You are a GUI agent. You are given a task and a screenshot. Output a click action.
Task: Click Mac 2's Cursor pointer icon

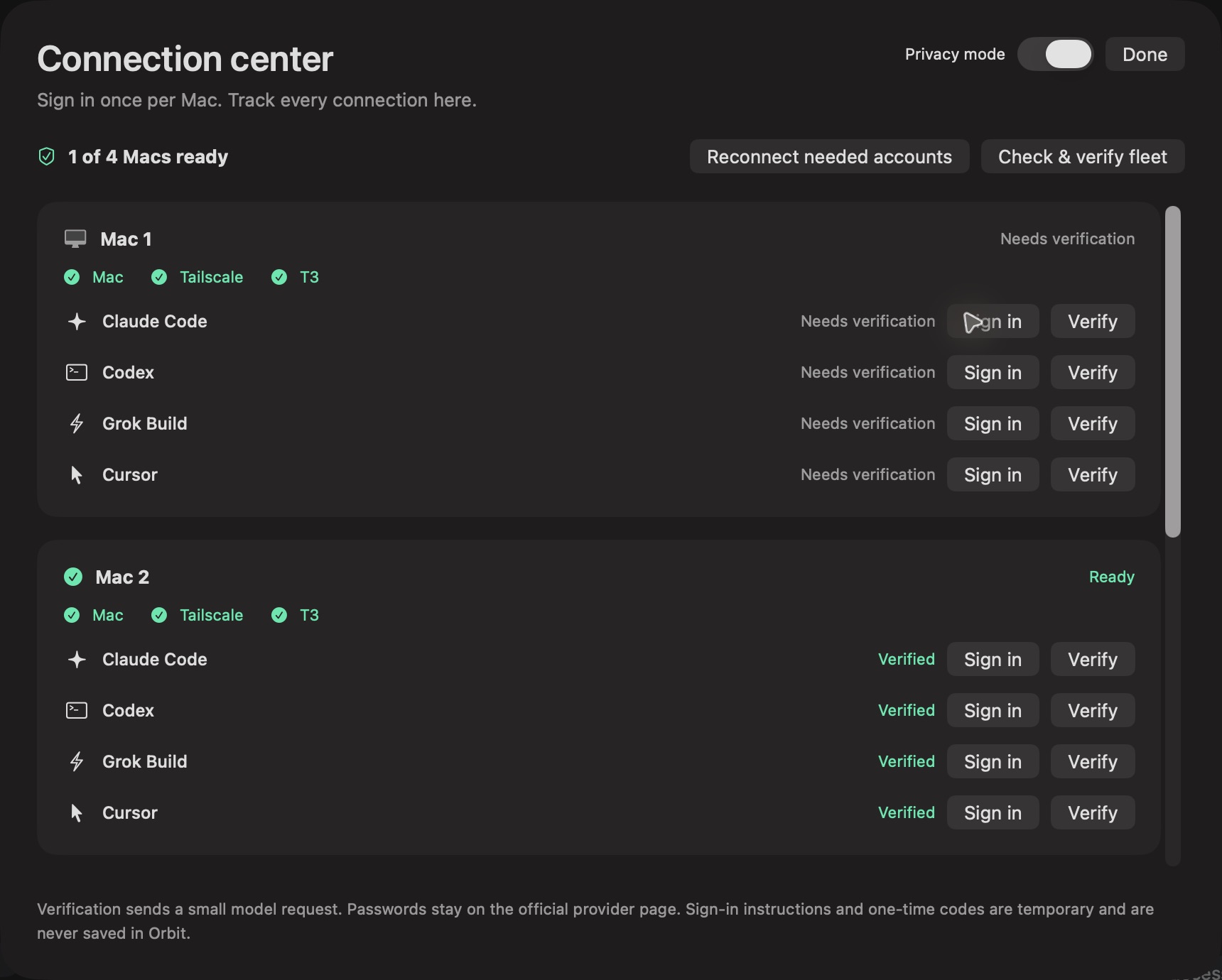(x=77, y=812)
